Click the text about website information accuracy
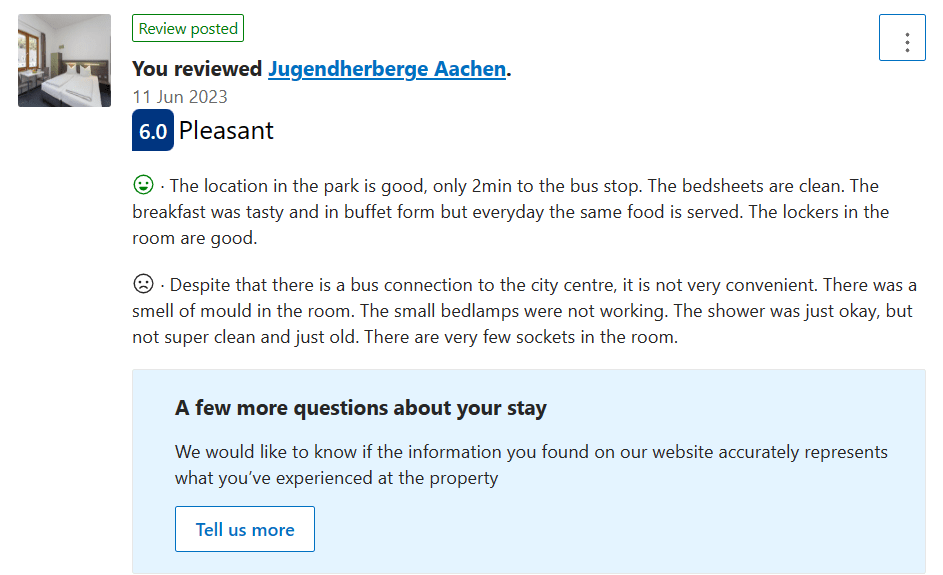943x575 pixels. click(x=531, y=452)
